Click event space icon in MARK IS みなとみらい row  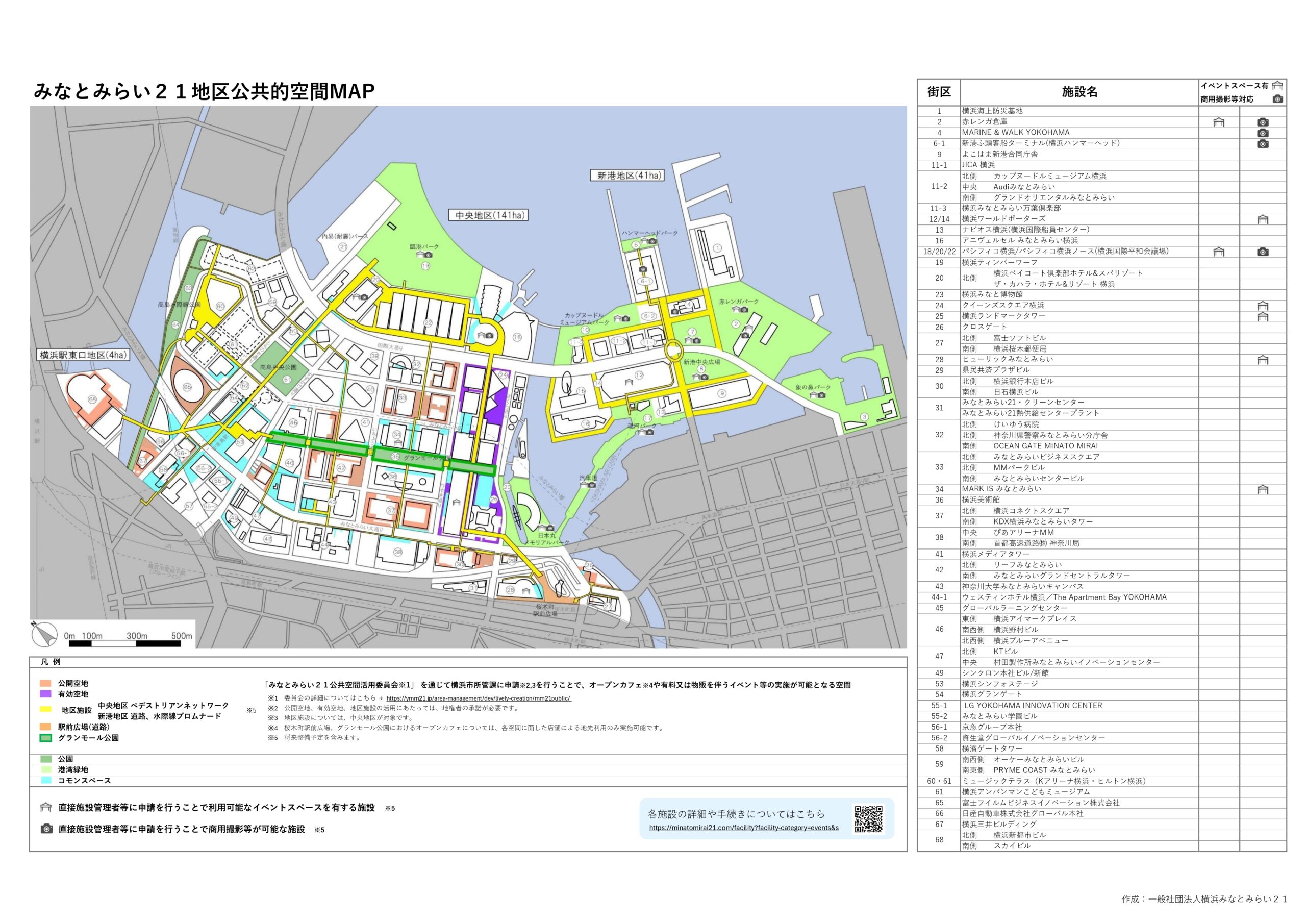[1262, 490]
